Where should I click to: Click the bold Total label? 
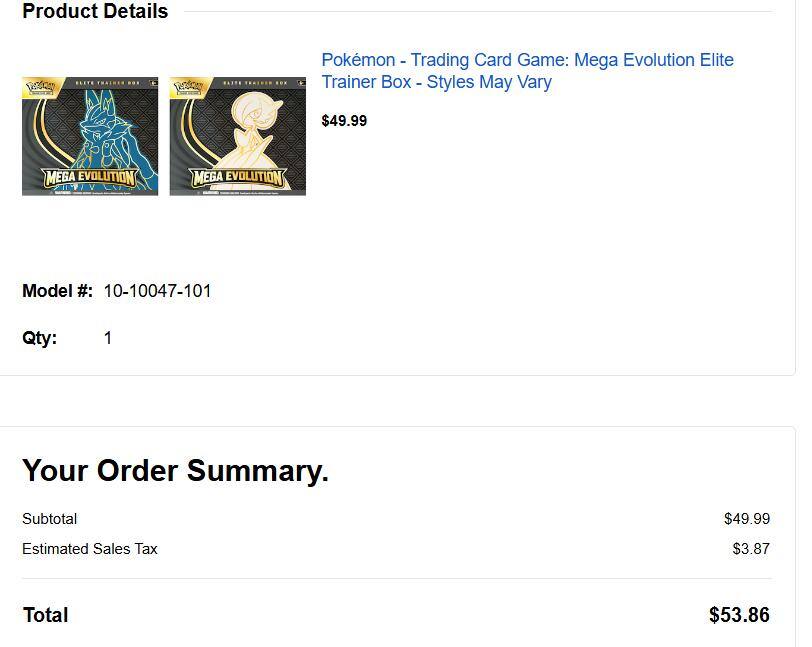click(x=45, y=615)
